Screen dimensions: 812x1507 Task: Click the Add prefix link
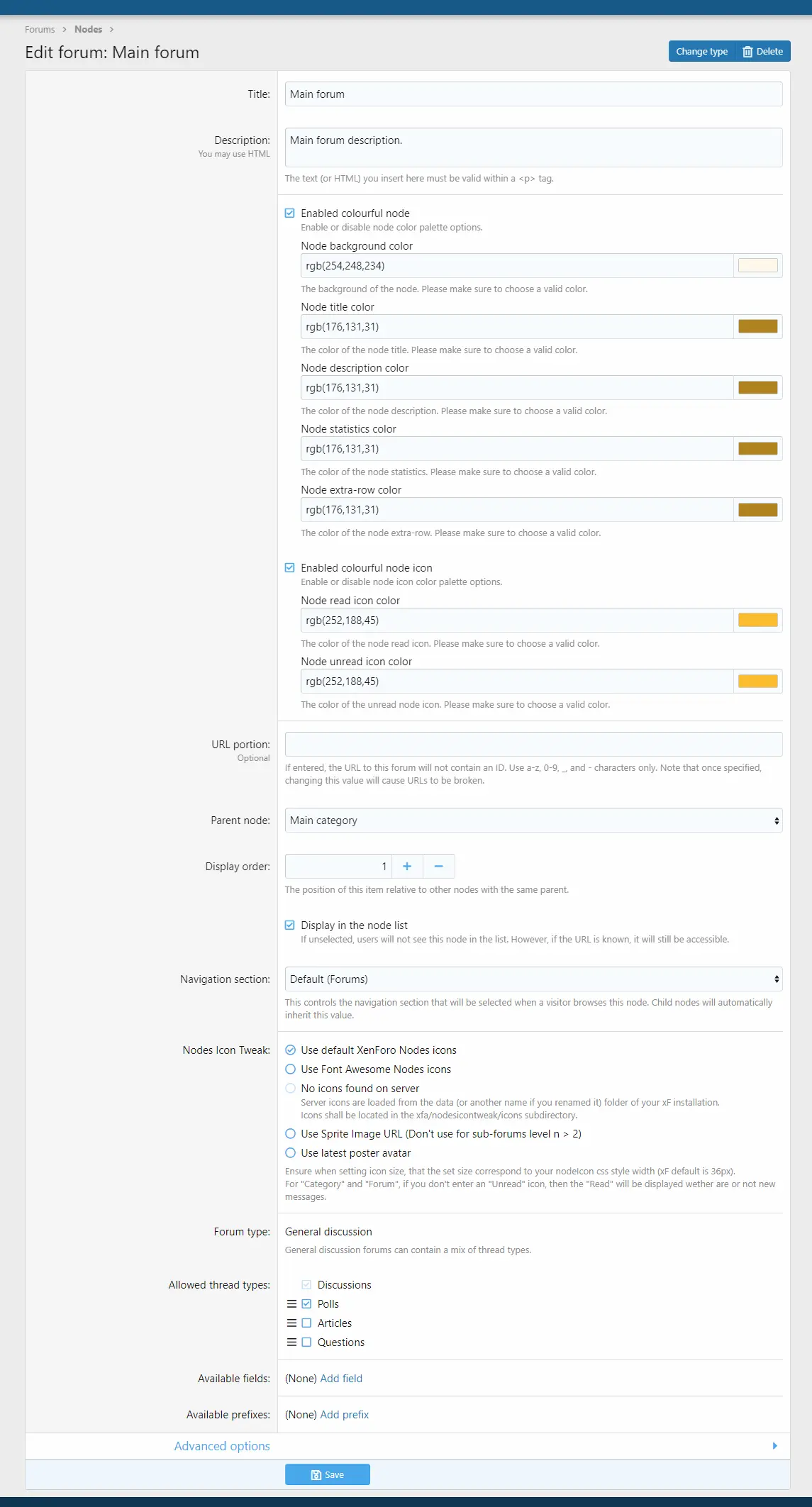345,1415
